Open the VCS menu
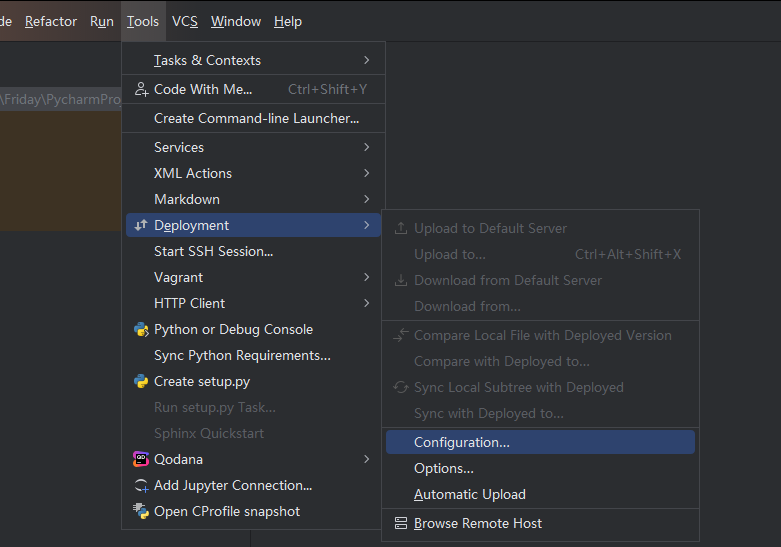The width and height of the screenshot is (781, 547). [x=185, y=21]
